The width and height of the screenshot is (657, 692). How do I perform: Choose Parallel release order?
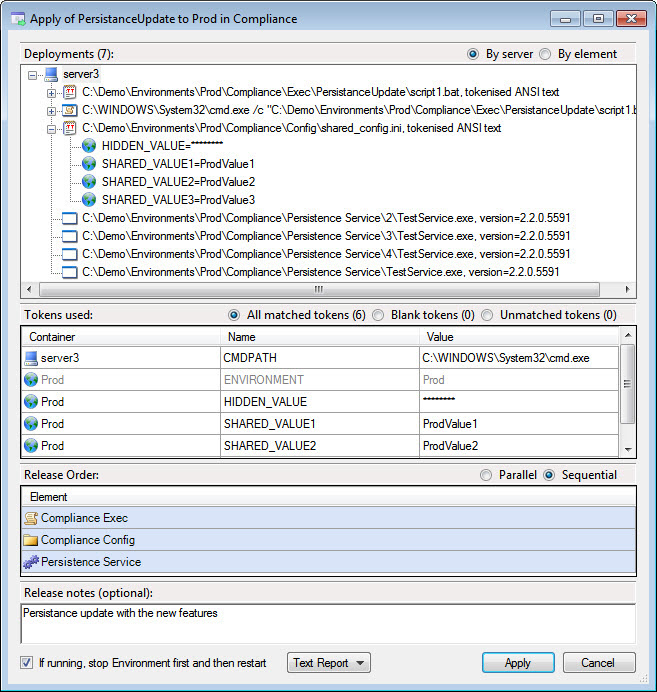[x=486, y=475]
